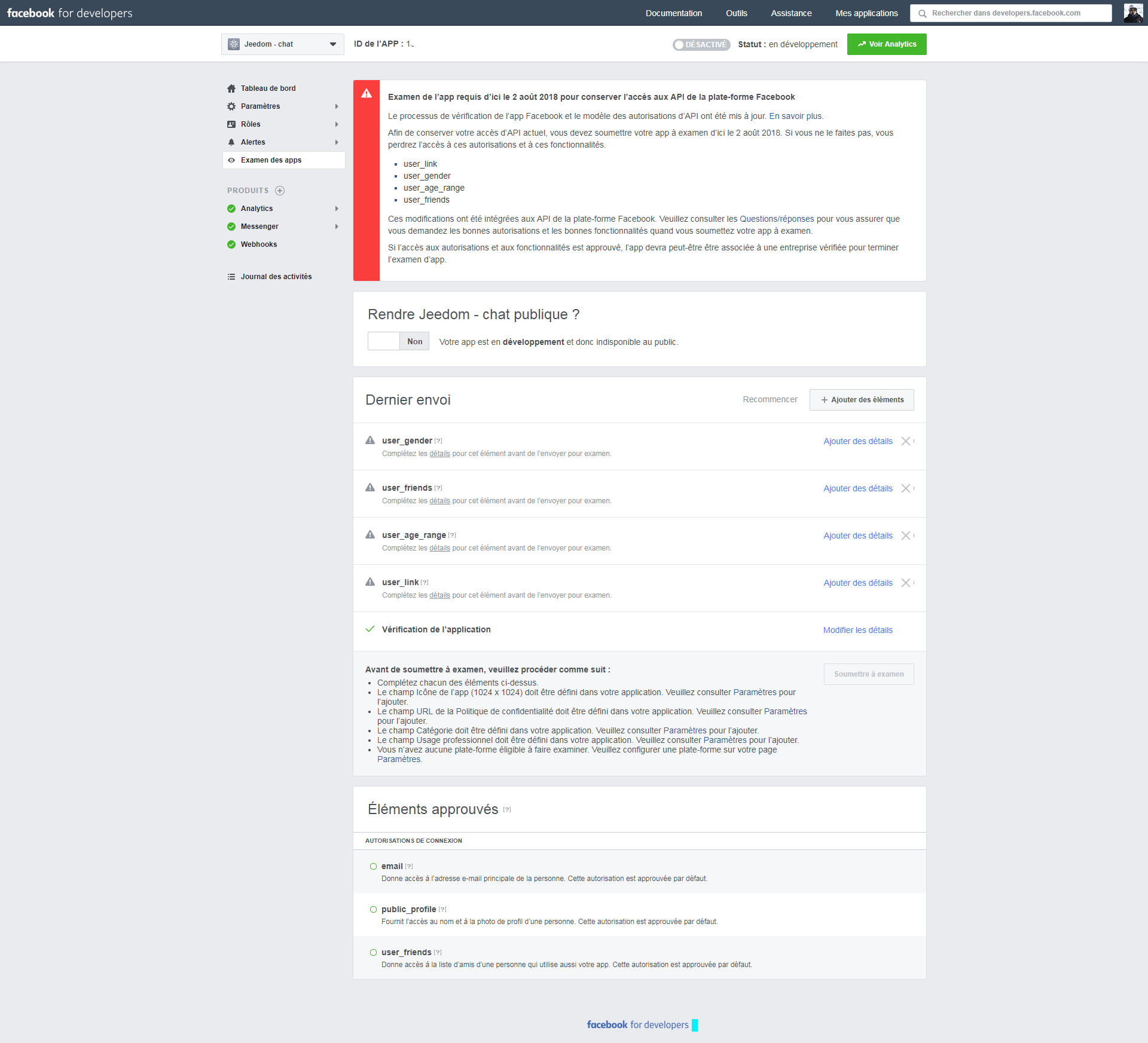This screenshot has width=1148, height=1043.
Task: Click the warning icon next to user_age_range
Action: pyautogui.click(x=370, y=534)
